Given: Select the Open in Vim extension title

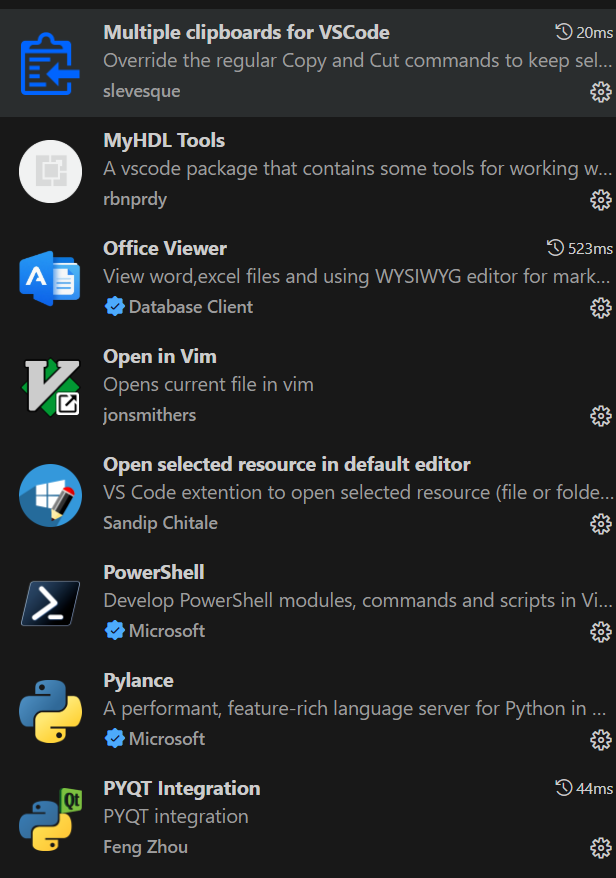Looking at the screenshot, I should pyautogui.click(x=160, y=357).
